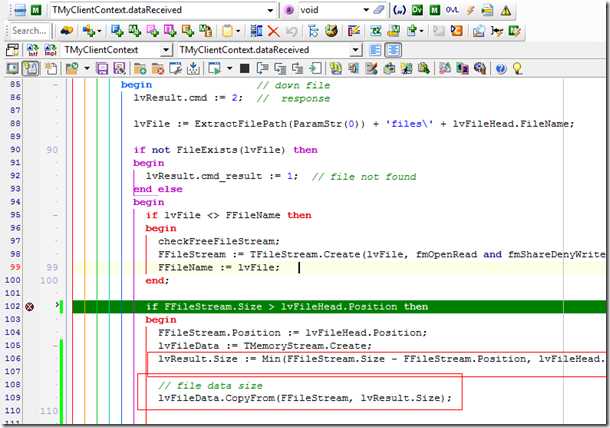Toggle the first layout button after method combo
This screenshot has height=428, width=610.
tap(375, 50)
